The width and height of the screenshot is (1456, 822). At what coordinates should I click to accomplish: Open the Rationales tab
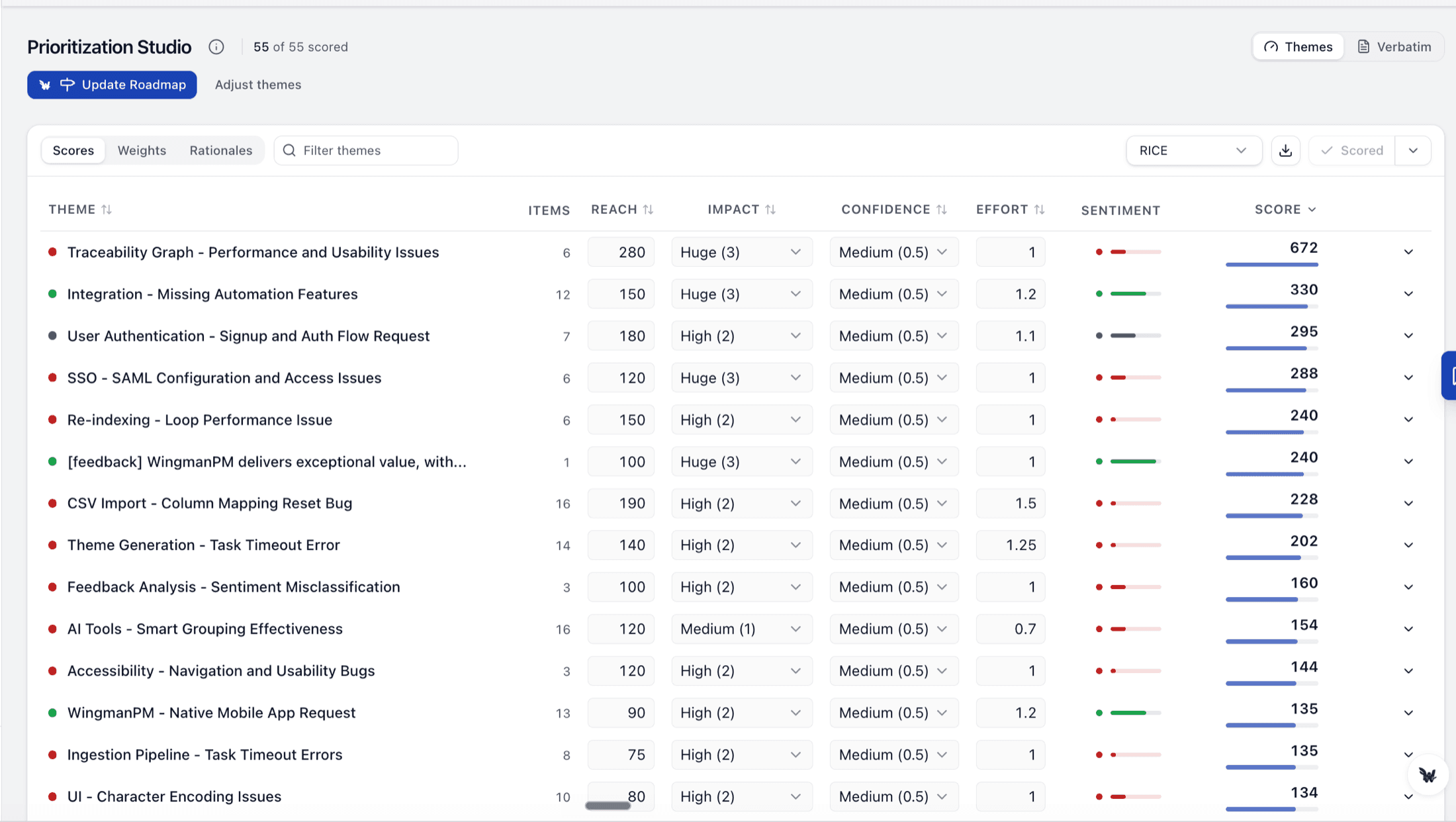(221, 151)
